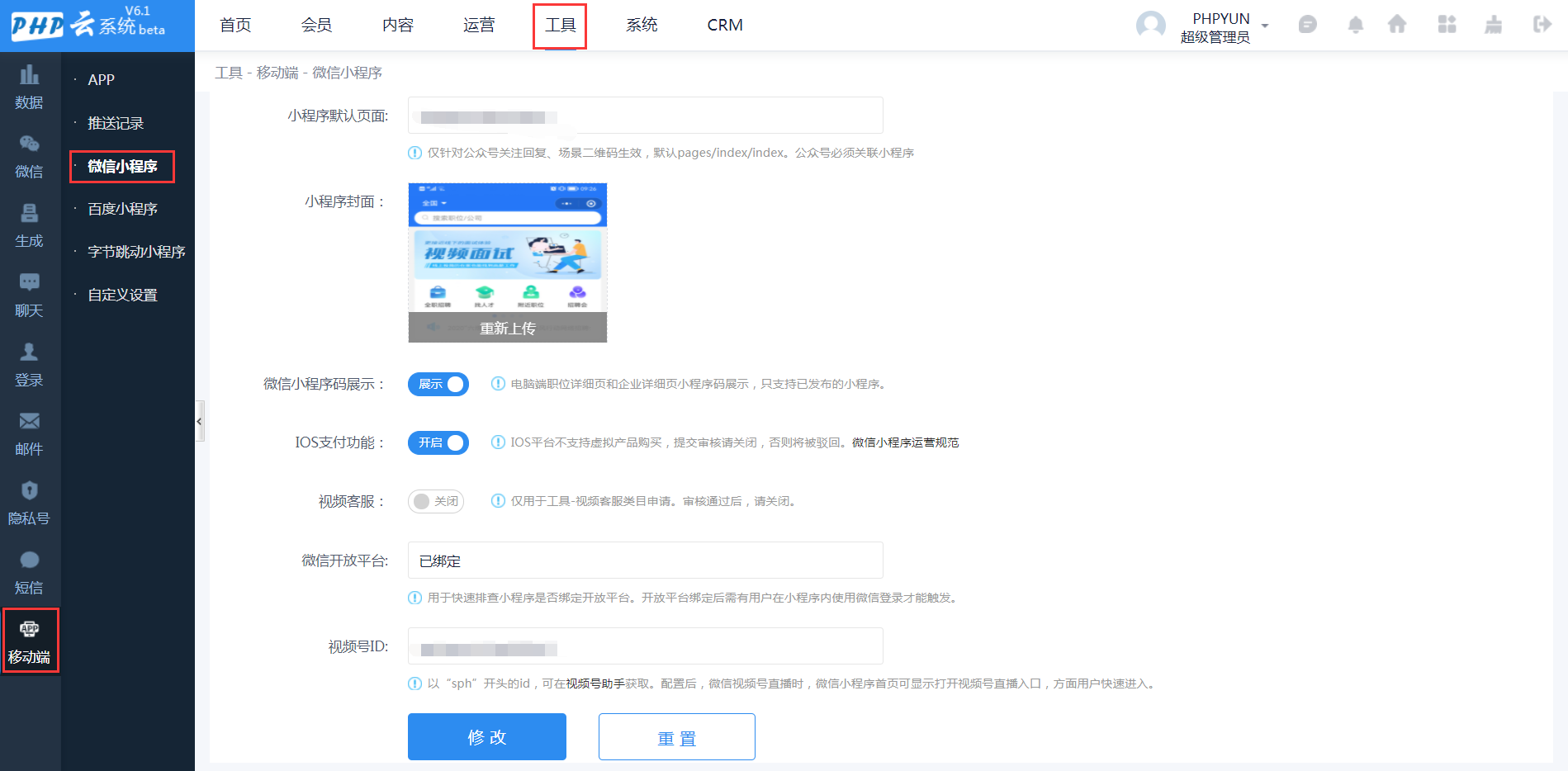
Task: Click info icon beside IOS支付功能 hint
Action: (498, 442)
